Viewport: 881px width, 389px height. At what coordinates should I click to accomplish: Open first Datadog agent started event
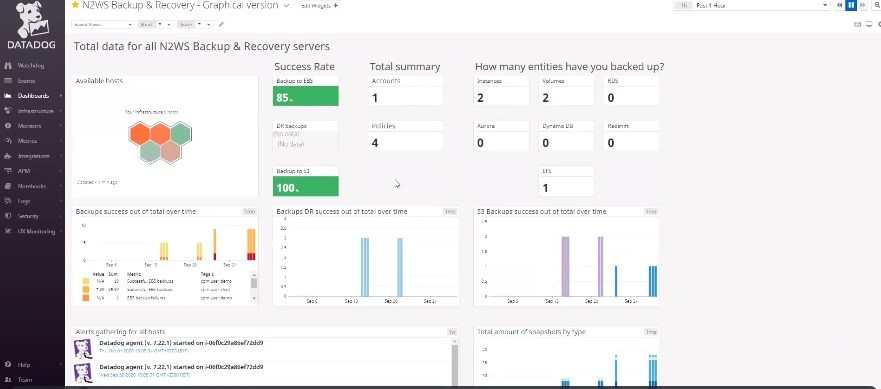[x=181, y=343]
